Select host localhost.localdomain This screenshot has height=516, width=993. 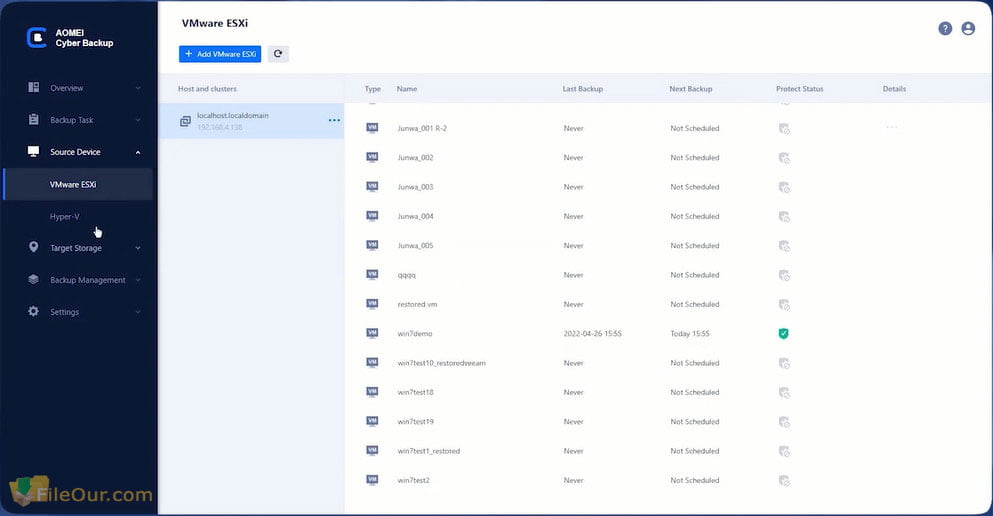coord(251,121)
